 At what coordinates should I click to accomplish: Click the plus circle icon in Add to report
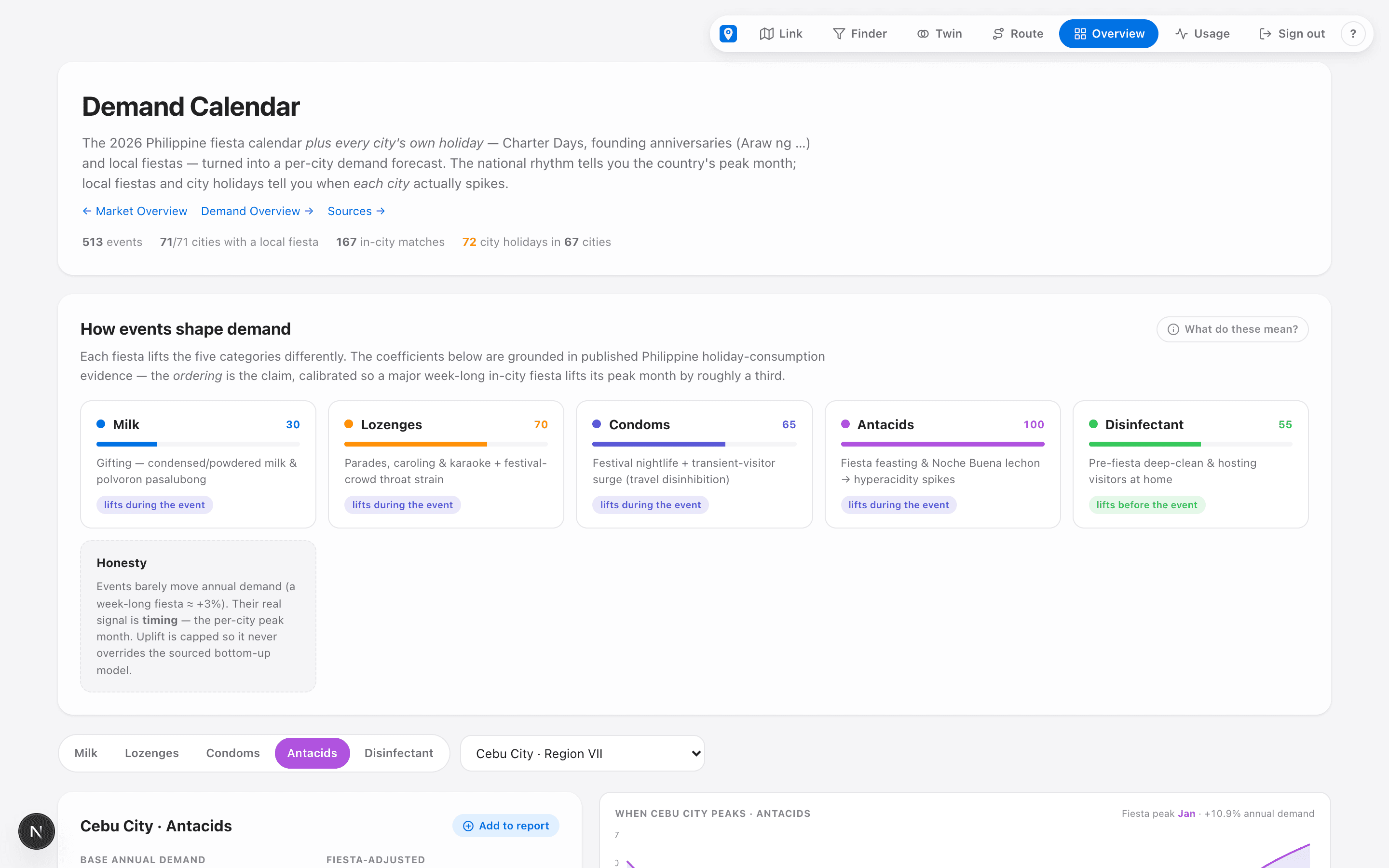point(468,826)
